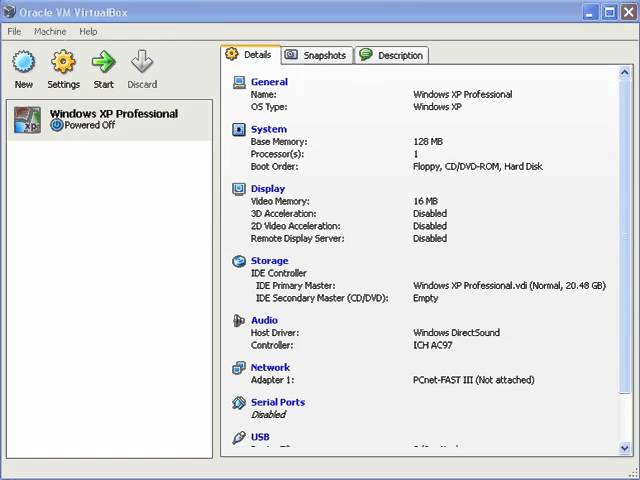Click the Processor(s) label
The width and height of the screenshot is (640, 480).
(277, 154)
